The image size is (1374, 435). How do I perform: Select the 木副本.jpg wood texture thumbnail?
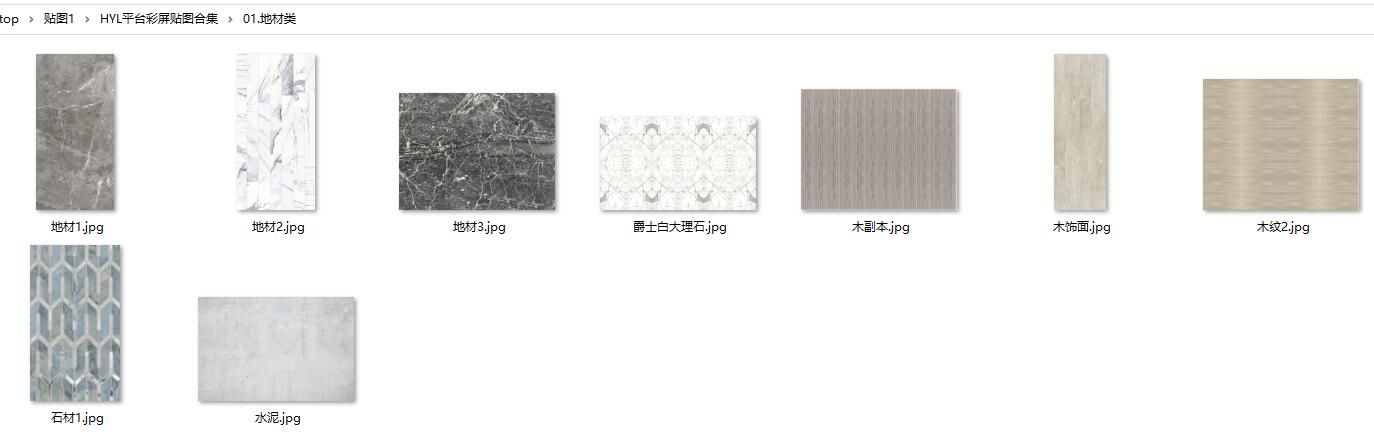(879, 150)
